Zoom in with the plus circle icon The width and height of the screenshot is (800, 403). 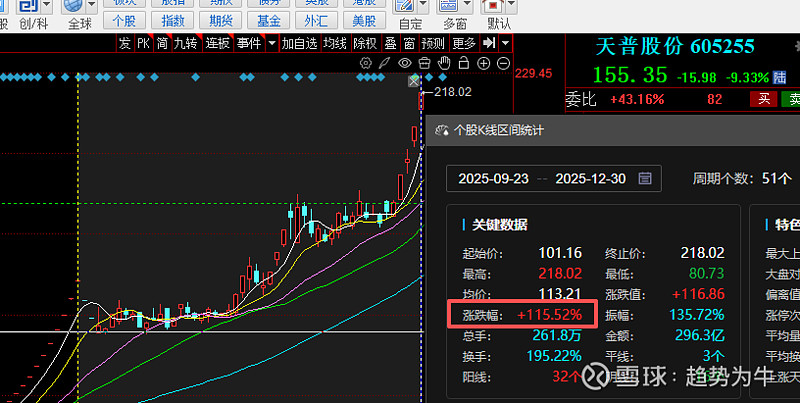pyautogui.click(x=484, y=63)
